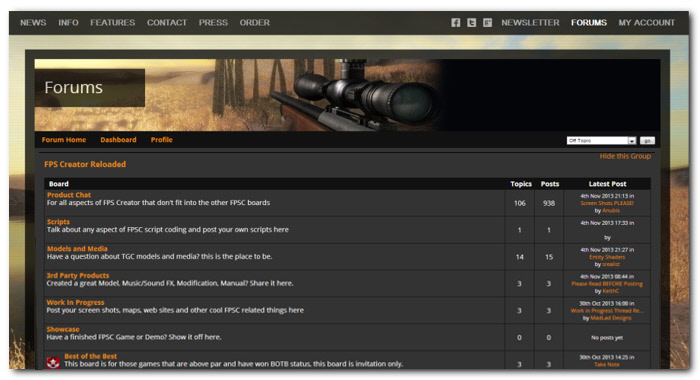Open the Profile tab
Screen dimensions: 700x380
point(162,140)
